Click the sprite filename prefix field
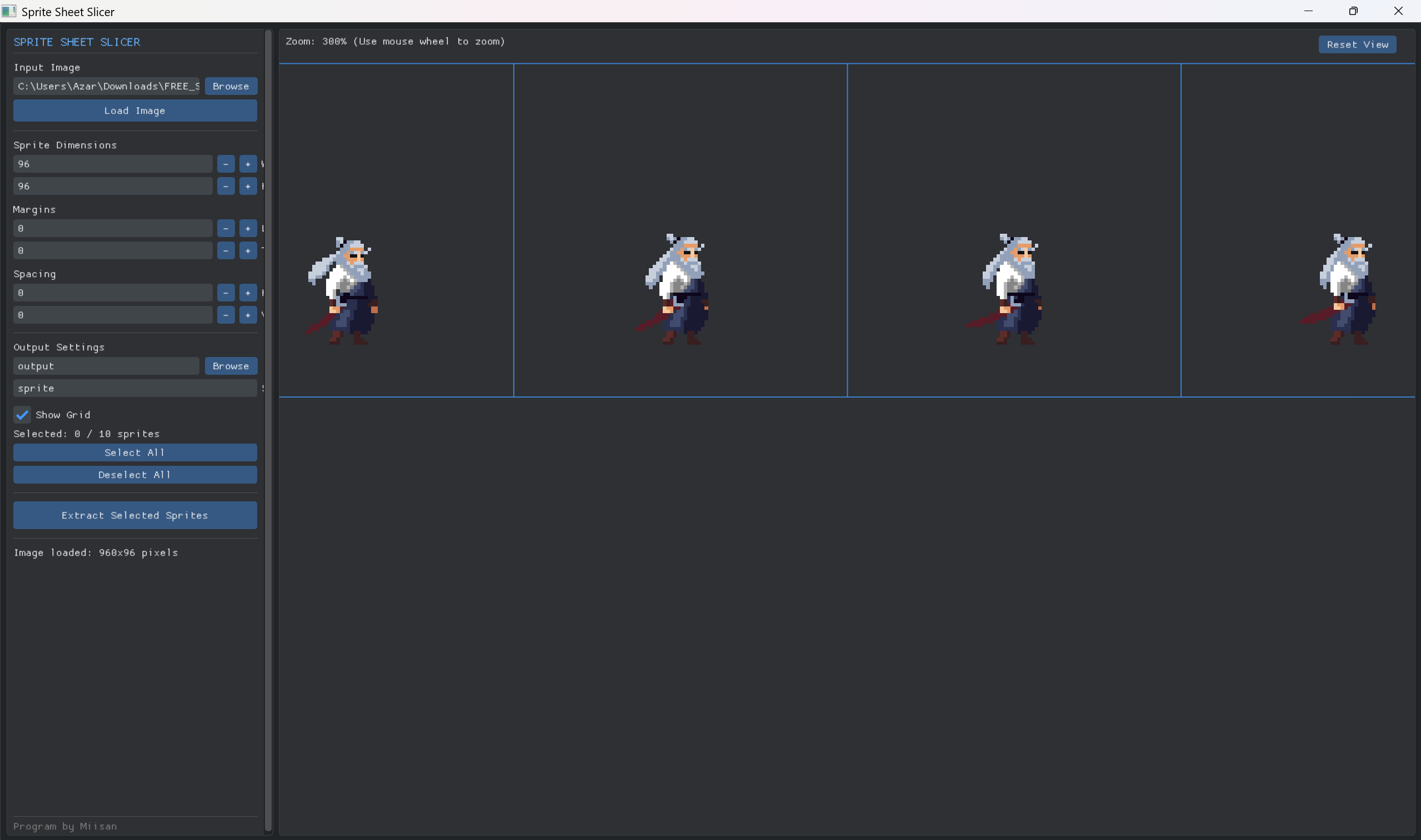The image size is (1421, 840). pyautogui.click(x=135, y=388)
